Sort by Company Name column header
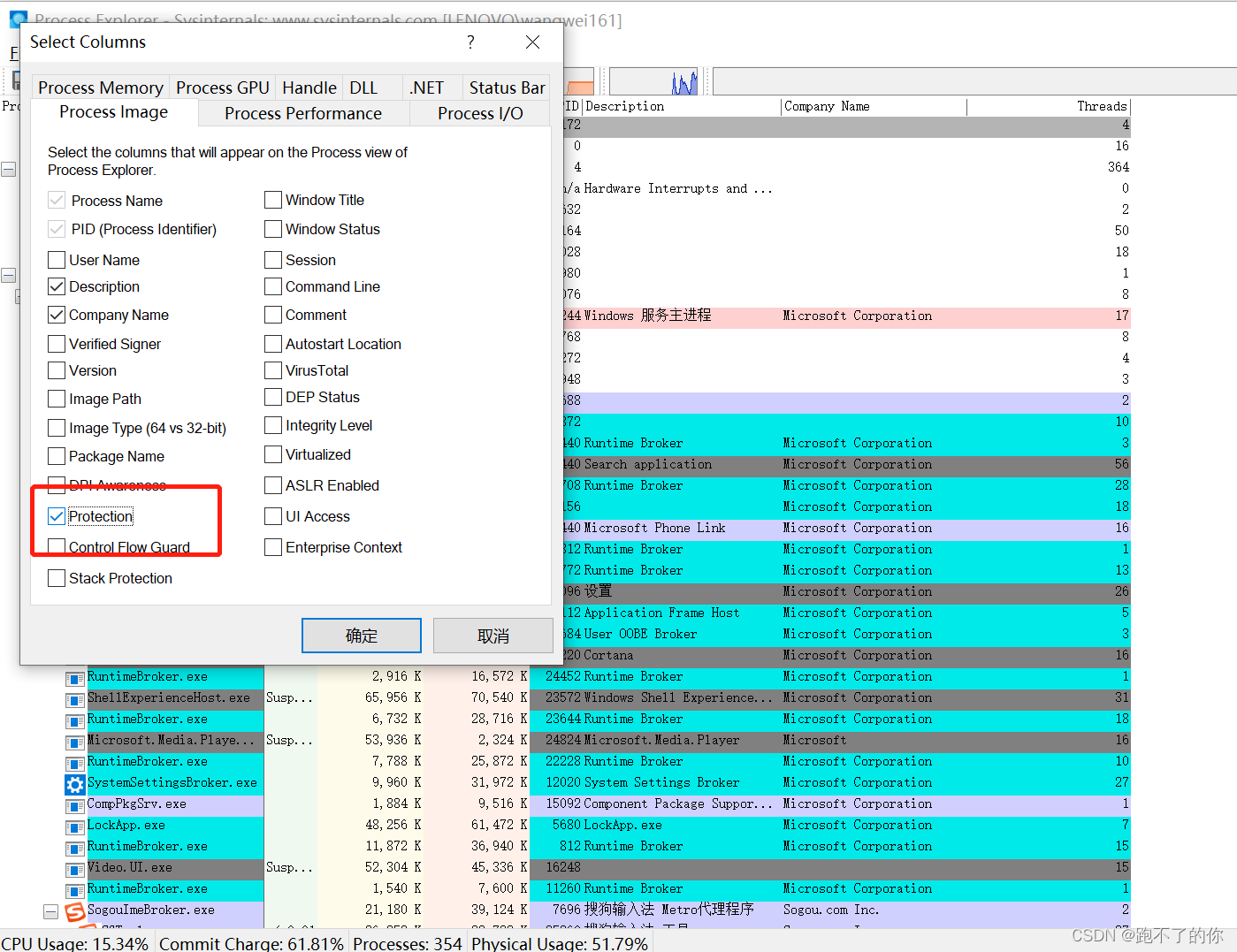 [x=874, y=106]
